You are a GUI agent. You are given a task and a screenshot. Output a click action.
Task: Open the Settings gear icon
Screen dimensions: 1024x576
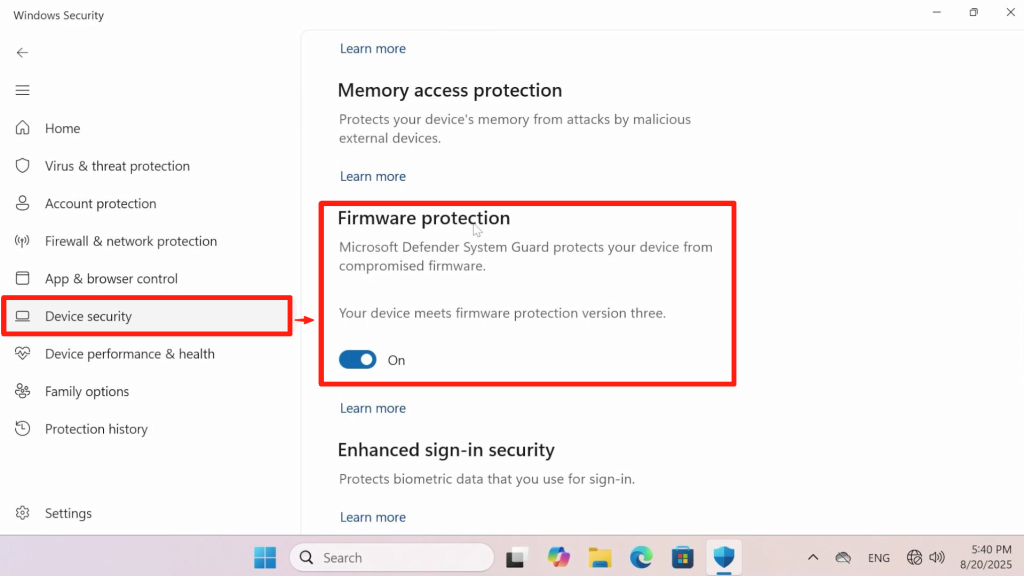coord(22,513)
